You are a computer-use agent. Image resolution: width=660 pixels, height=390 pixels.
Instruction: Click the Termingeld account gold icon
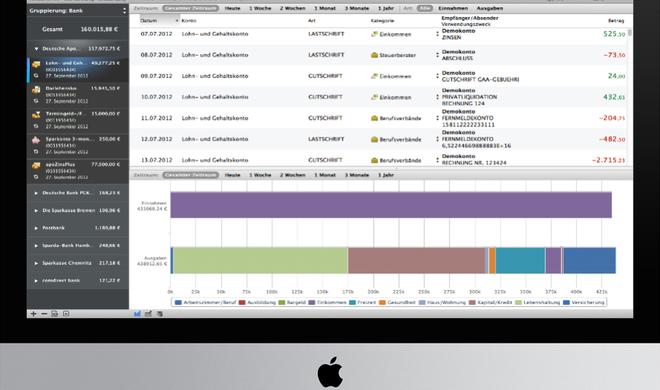pos(36,114)
